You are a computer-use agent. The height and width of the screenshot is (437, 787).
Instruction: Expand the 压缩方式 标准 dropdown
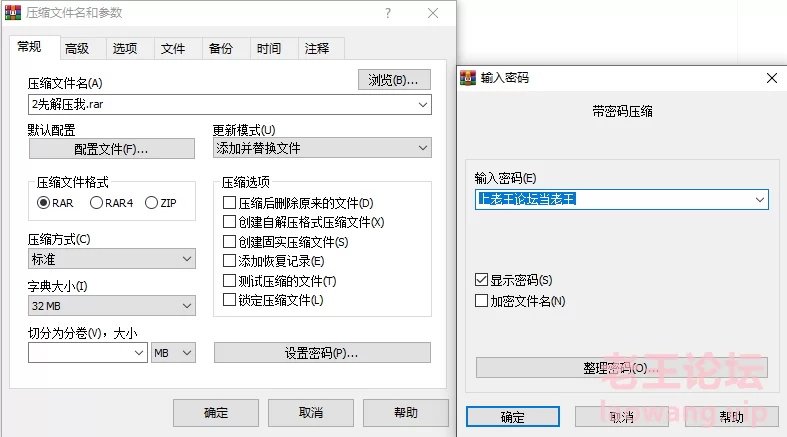112,259
